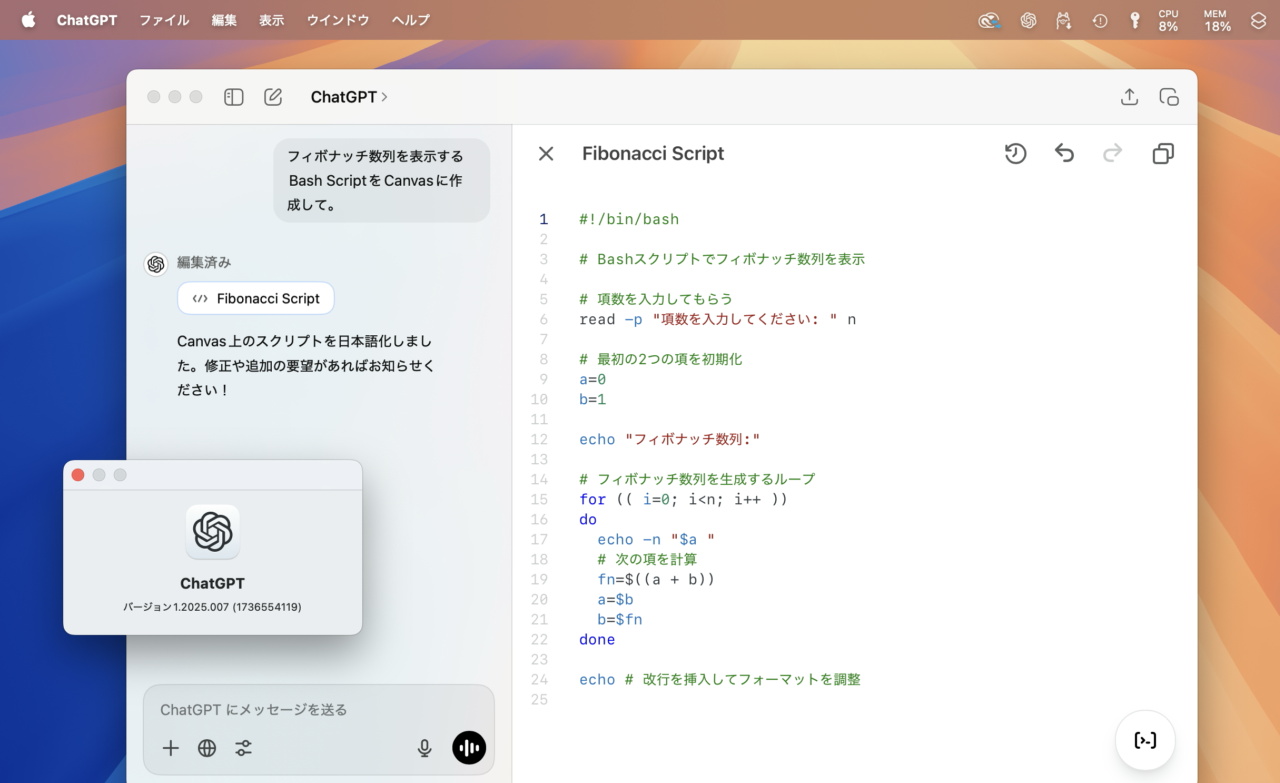This screenshot has height=783, width=1280.
Task: Click the key-shaped menu bar icon
Action: point(1135,20)
